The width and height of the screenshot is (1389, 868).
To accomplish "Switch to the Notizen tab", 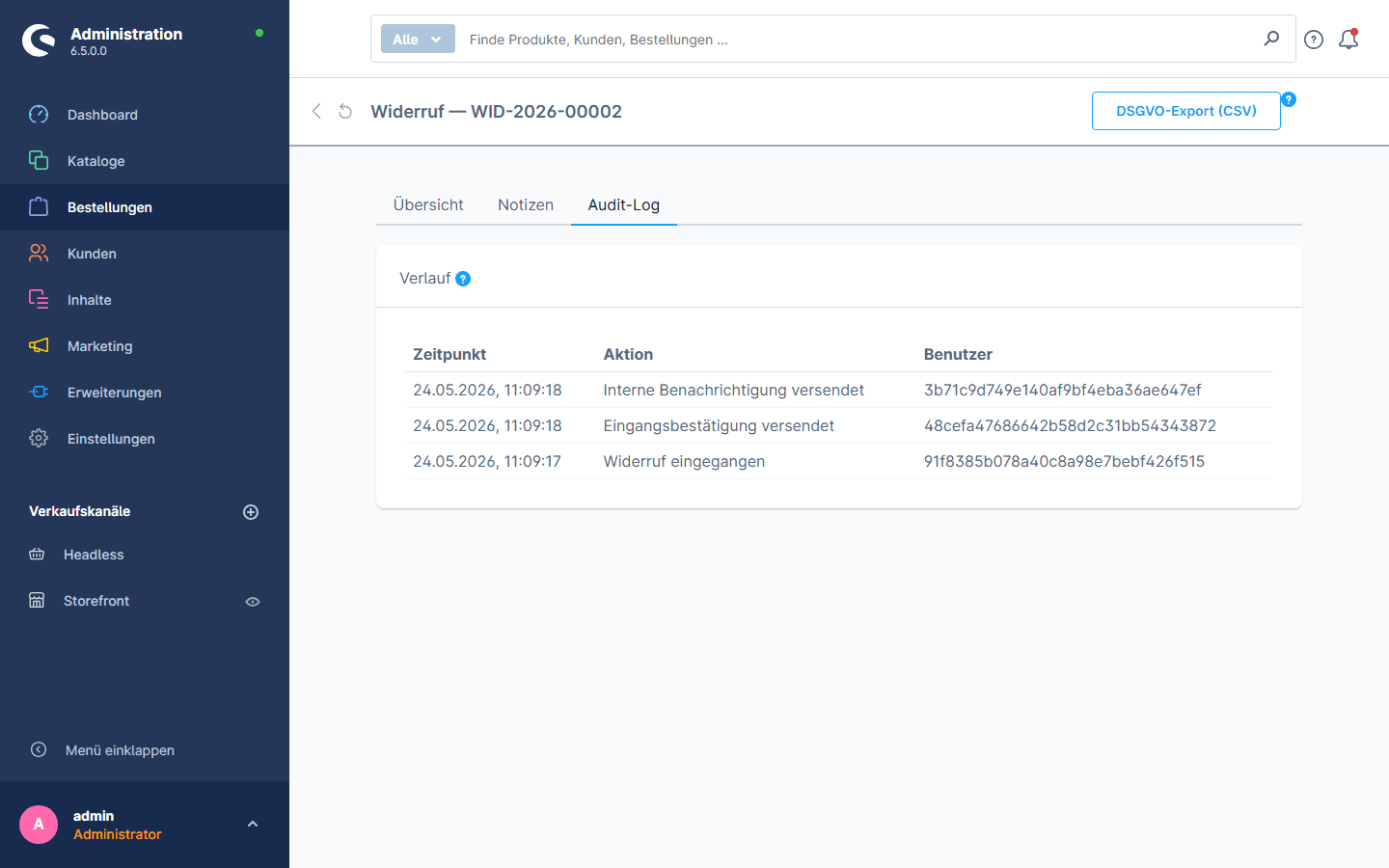I will (526, 204).
